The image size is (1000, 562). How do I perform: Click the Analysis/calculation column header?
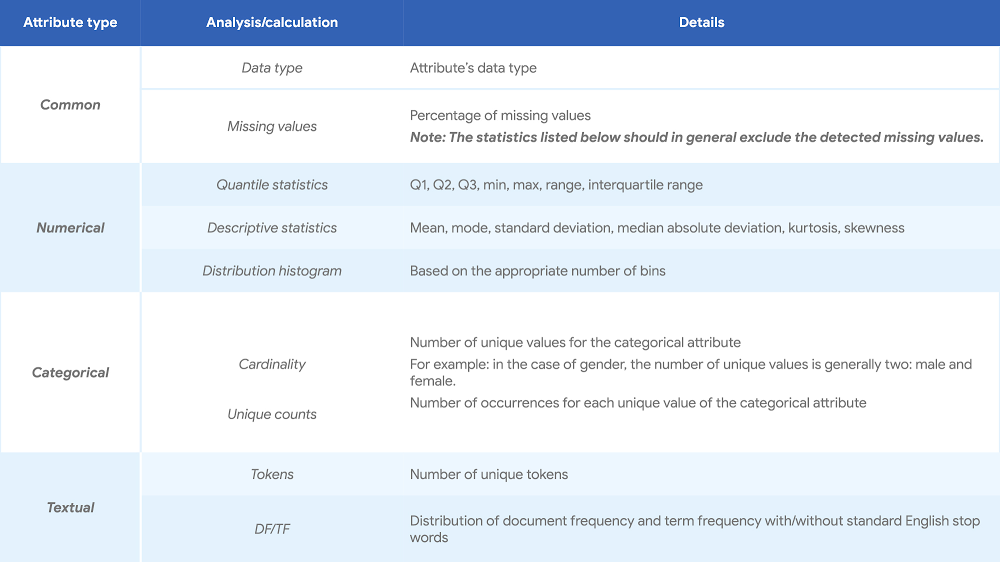click(x=272, y=22)
